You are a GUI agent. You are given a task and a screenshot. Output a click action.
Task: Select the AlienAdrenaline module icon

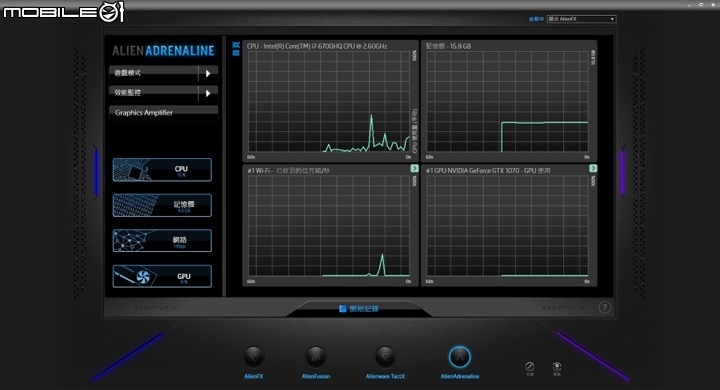pyautogui.click(x=460, y=357)
